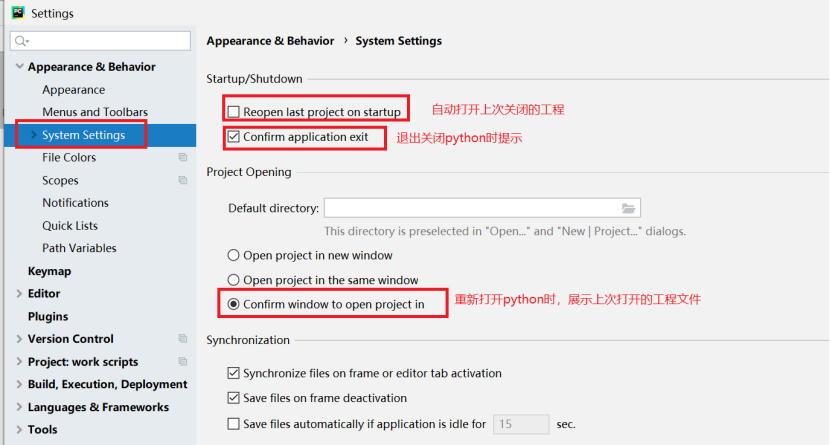Expand the Project: work scripts node
830x445 pixels.
pos(19,362)
